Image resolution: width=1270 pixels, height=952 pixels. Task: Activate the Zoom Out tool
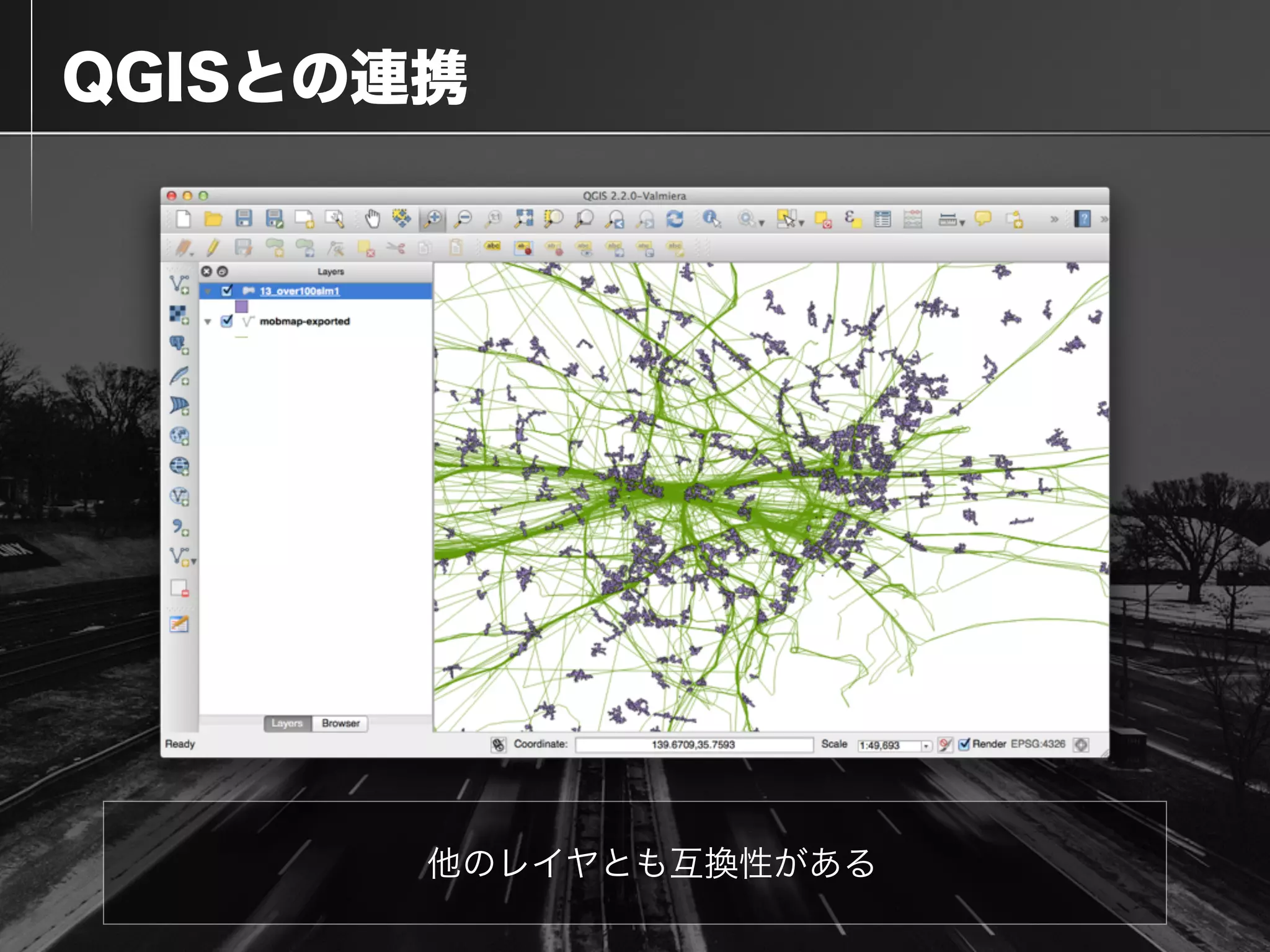point(463,219)
